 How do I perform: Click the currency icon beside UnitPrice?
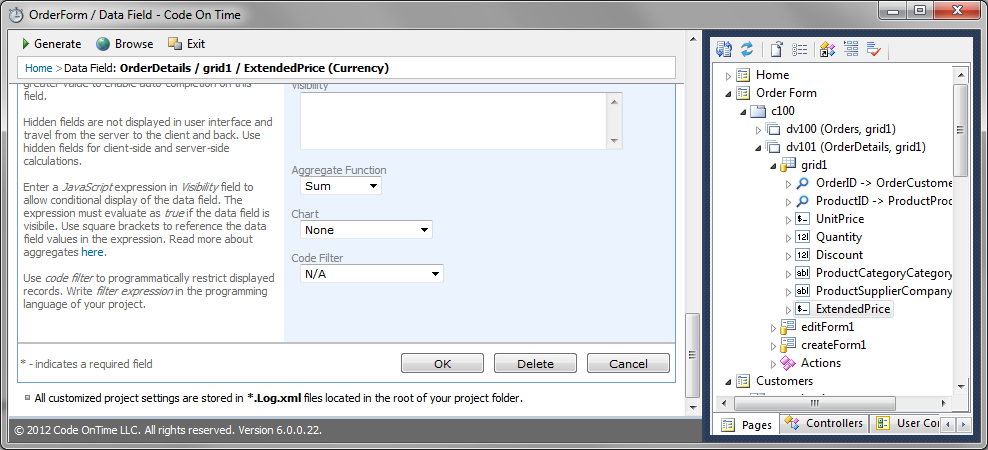point(802,219)
